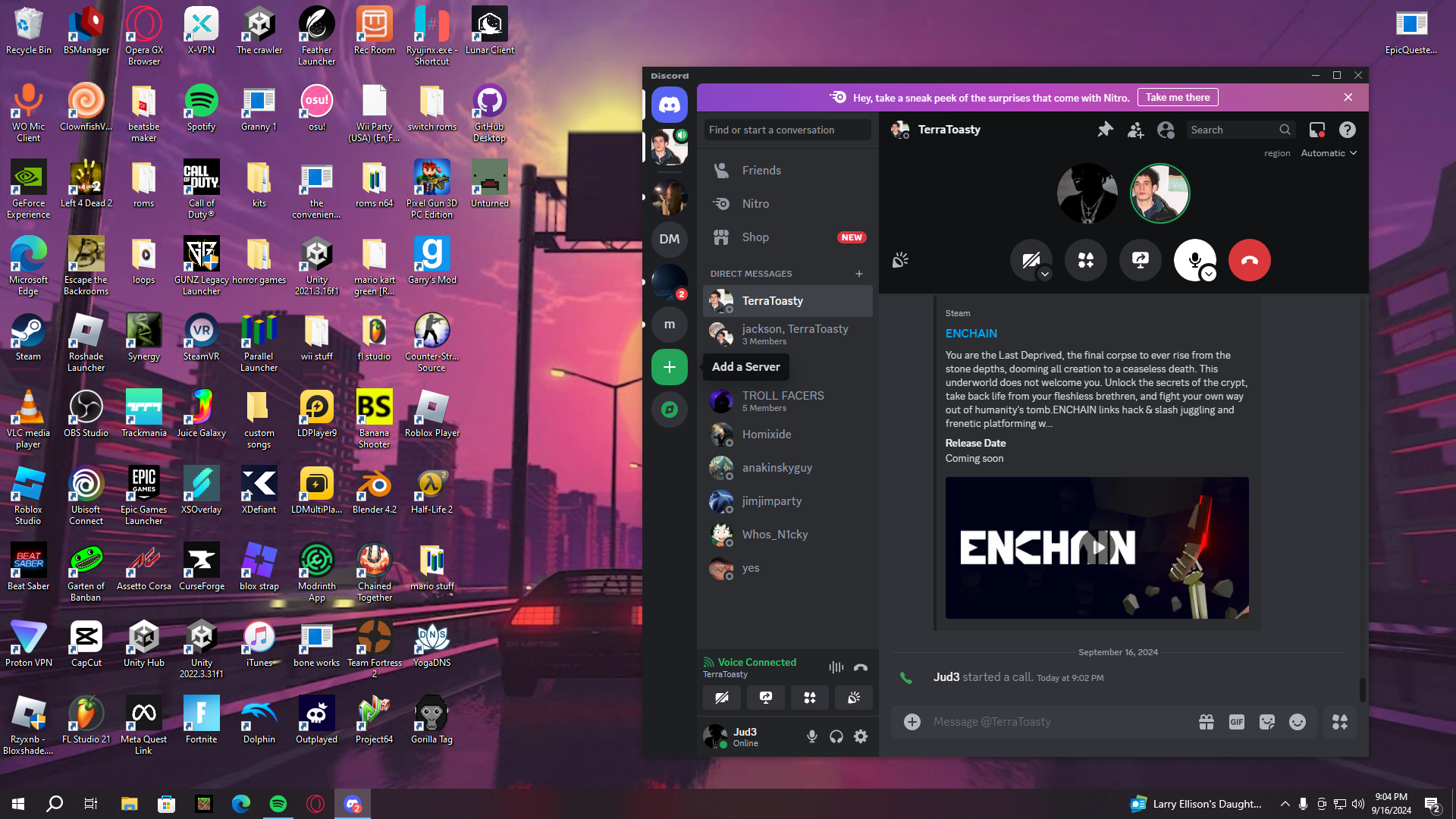Open the ENCHAIN Steam link title
1456x819 pixels.
coord(971,334)
